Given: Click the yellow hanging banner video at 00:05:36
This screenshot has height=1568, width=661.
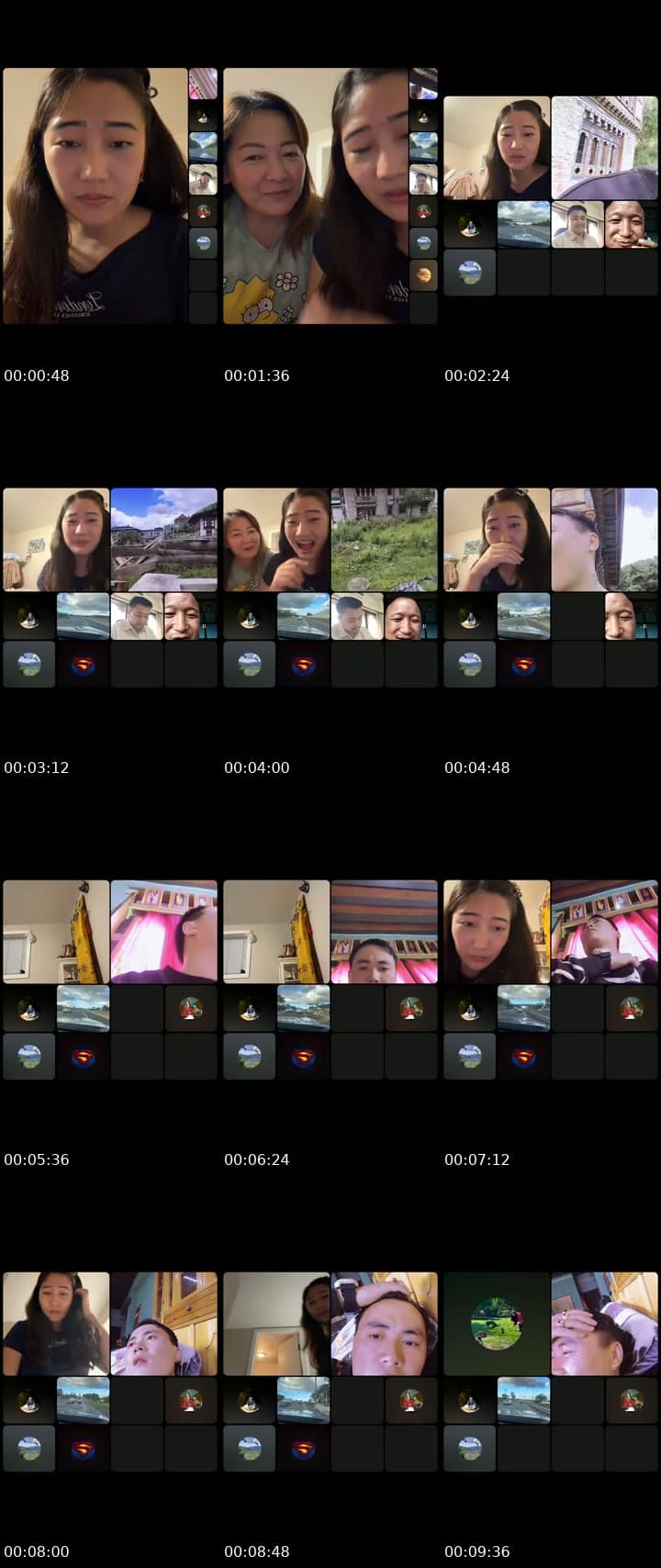Looking at the screenshot, I should [56, 932].
